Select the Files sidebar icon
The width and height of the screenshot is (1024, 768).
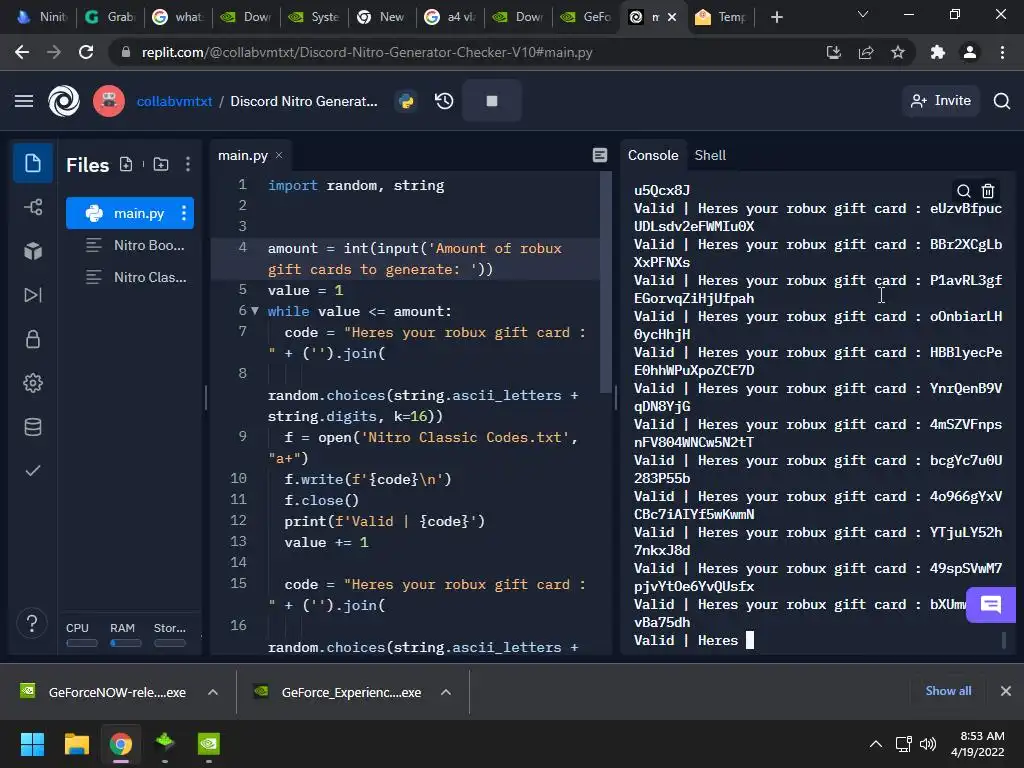coord(33,163)
